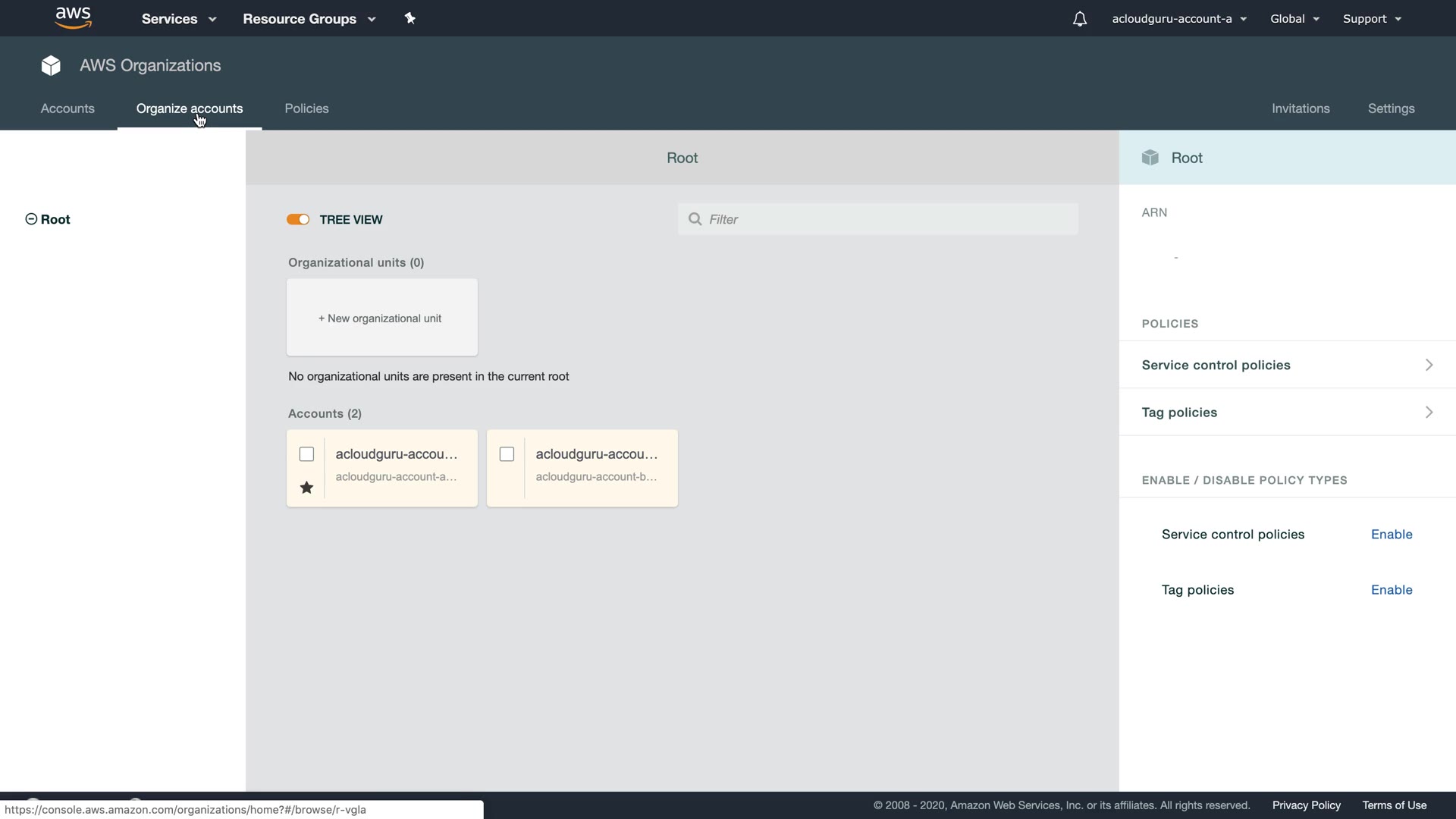This screenshot has width=1456, height=819.
Task: Click the AWS logo icon
Action: (x=74, y=18)
